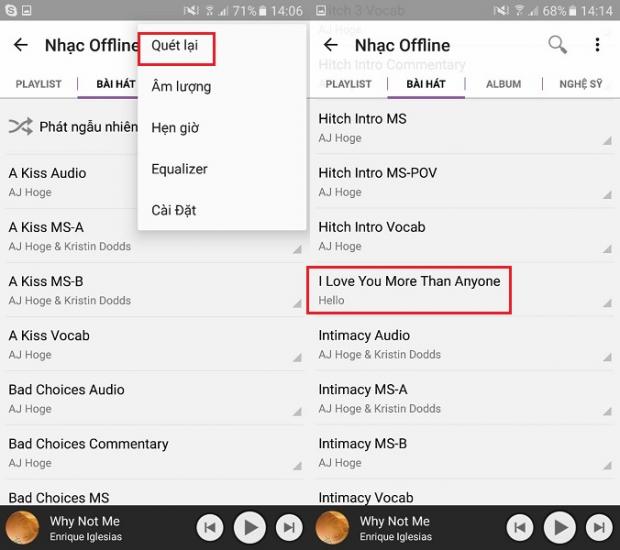Select Quét lại from the popup menu
Viewport: 620px width, 550px height.
click(x=175, y=46)
